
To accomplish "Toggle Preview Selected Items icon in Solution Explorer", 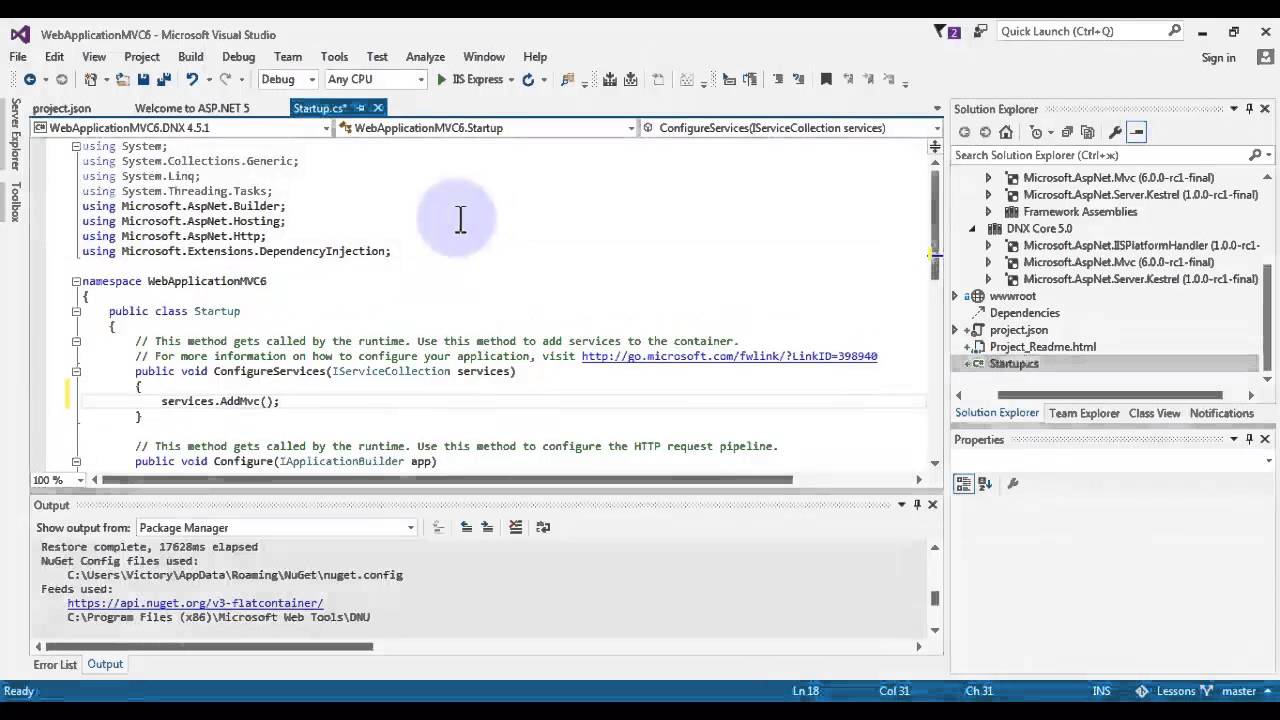I will (1137, 132).
